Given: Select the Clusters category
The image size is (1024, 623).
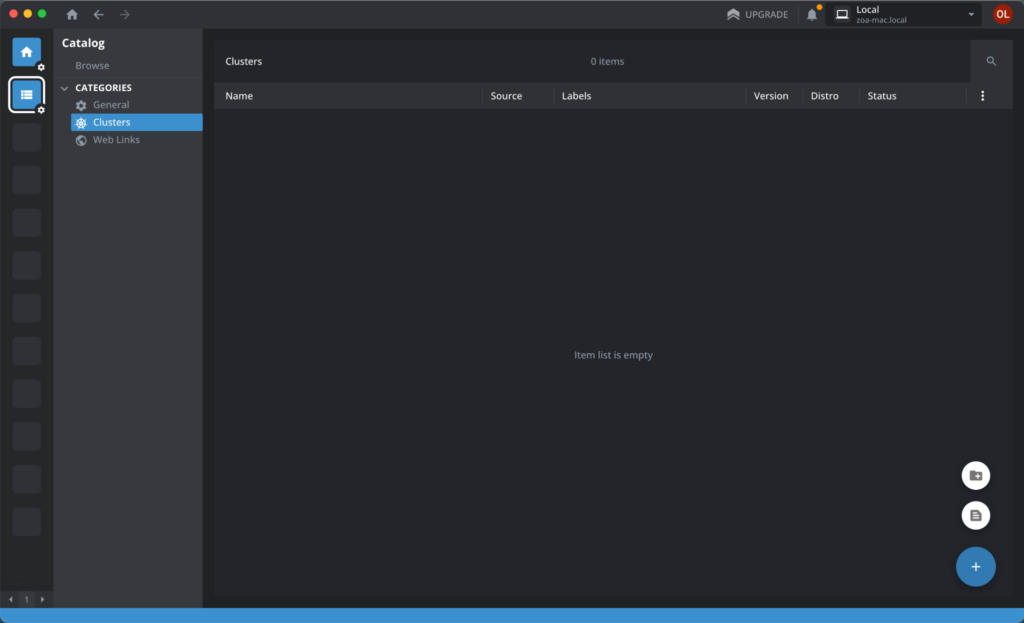Looking at the screenshot, I should [112, 121].
